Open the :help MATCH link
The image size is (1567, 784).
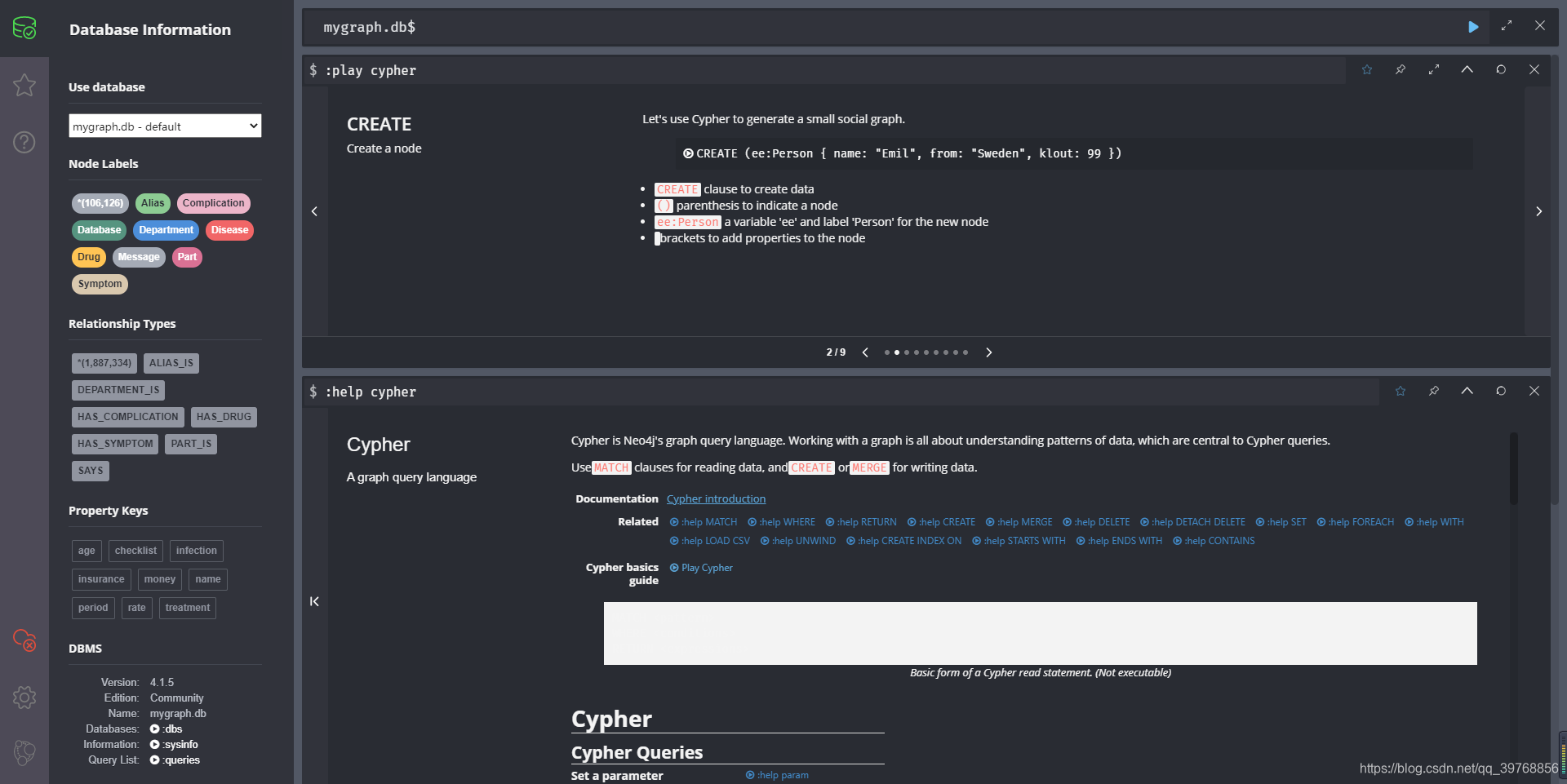pos(704,522)
